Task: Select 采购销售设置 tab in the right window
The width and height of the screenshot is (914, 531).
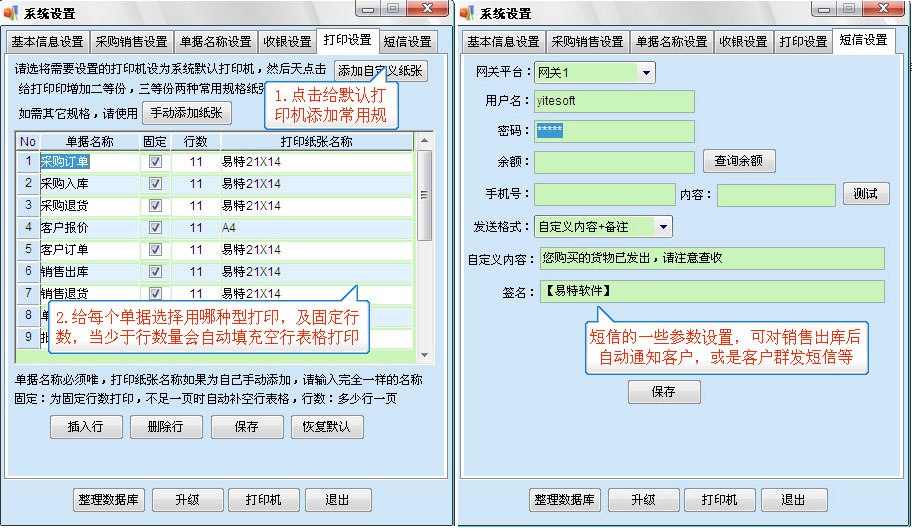Action: coord(587,42)
